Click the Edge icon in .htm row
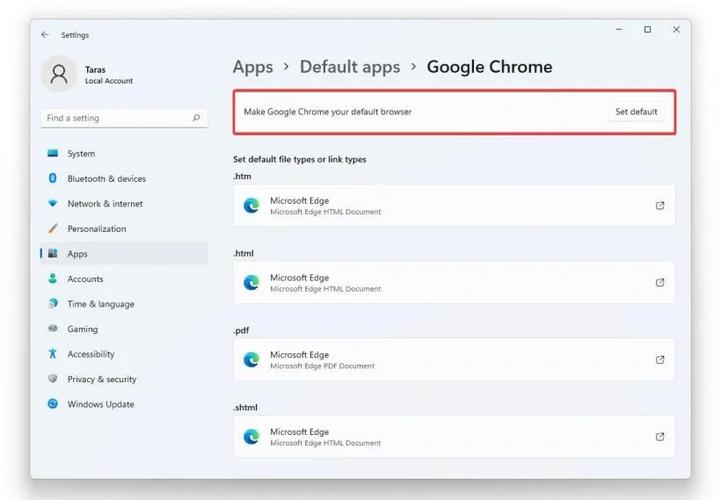721x500 pixels. click(251, 205)
